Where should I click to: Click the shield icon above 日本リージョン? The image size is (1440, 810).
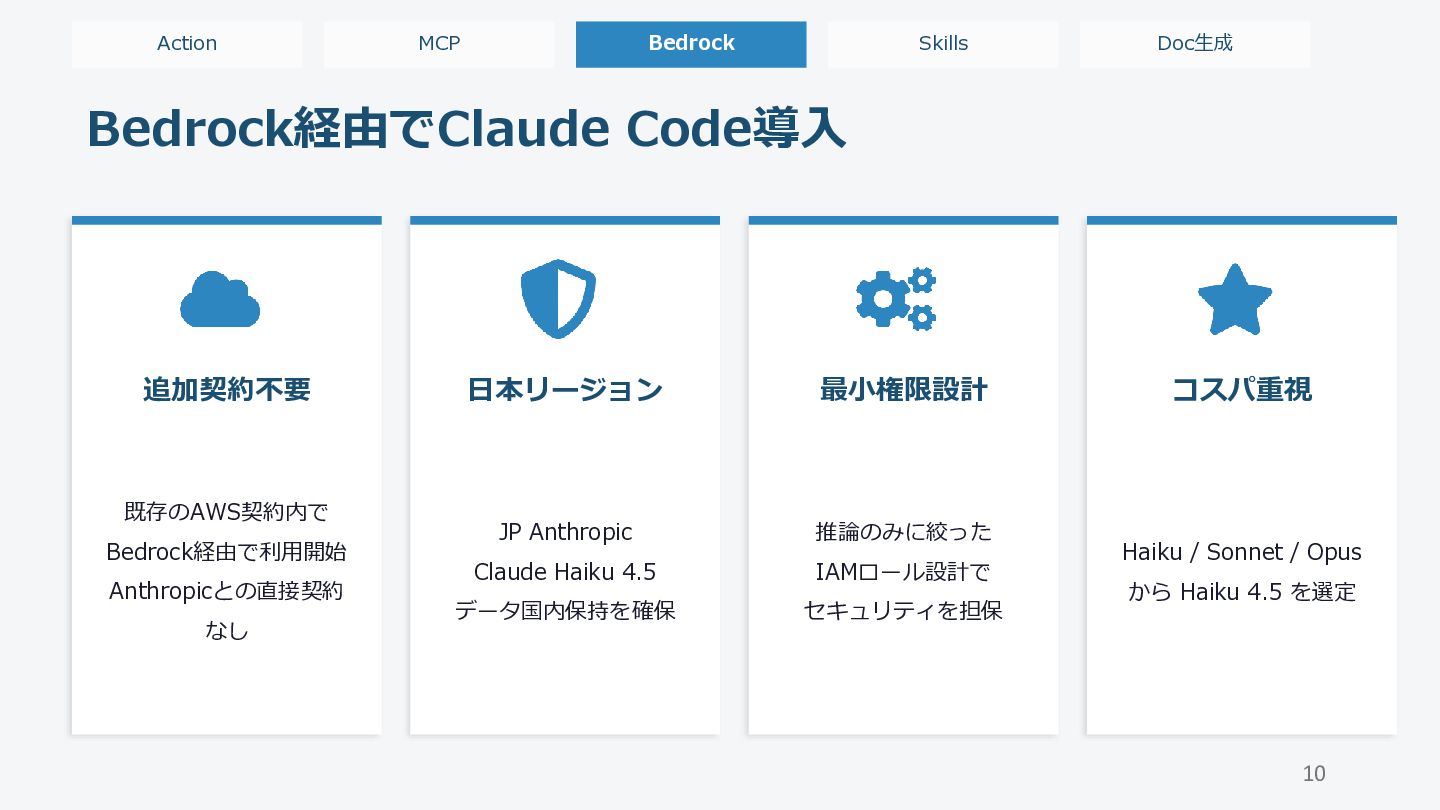coord(558,299)
